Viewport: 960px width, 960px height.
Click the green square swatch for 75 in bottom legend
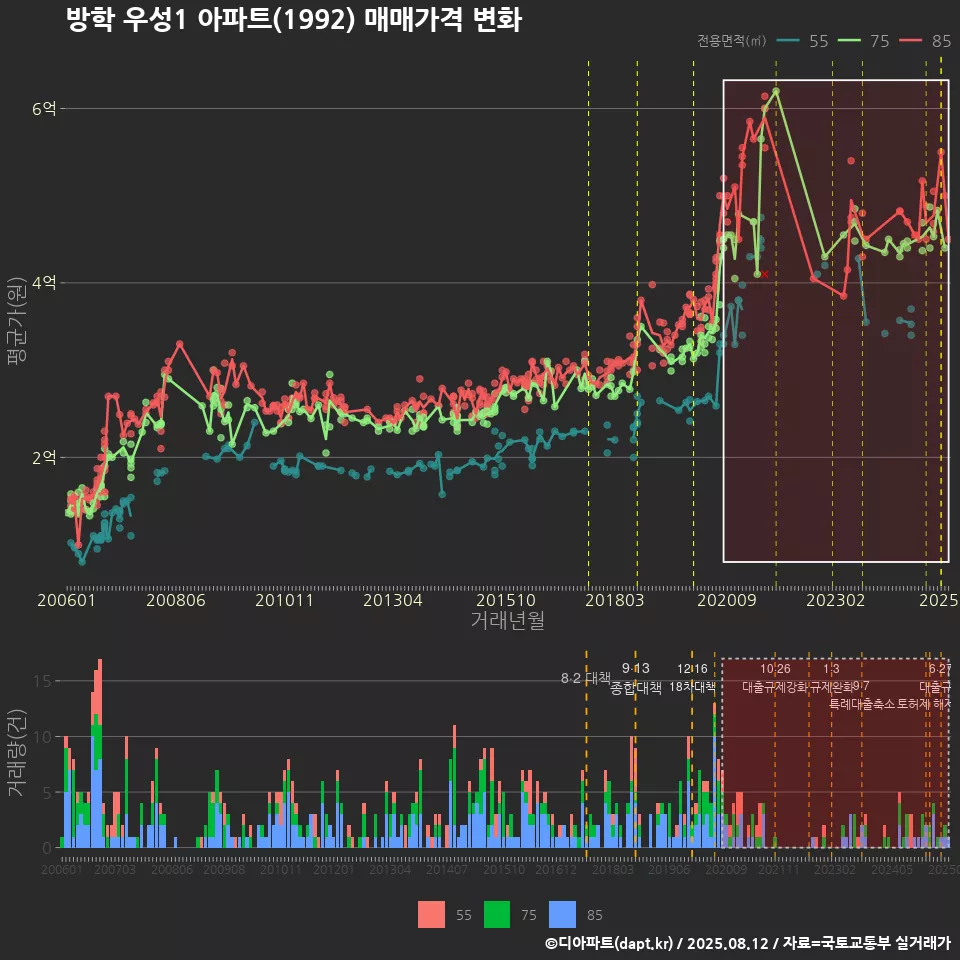497,915
